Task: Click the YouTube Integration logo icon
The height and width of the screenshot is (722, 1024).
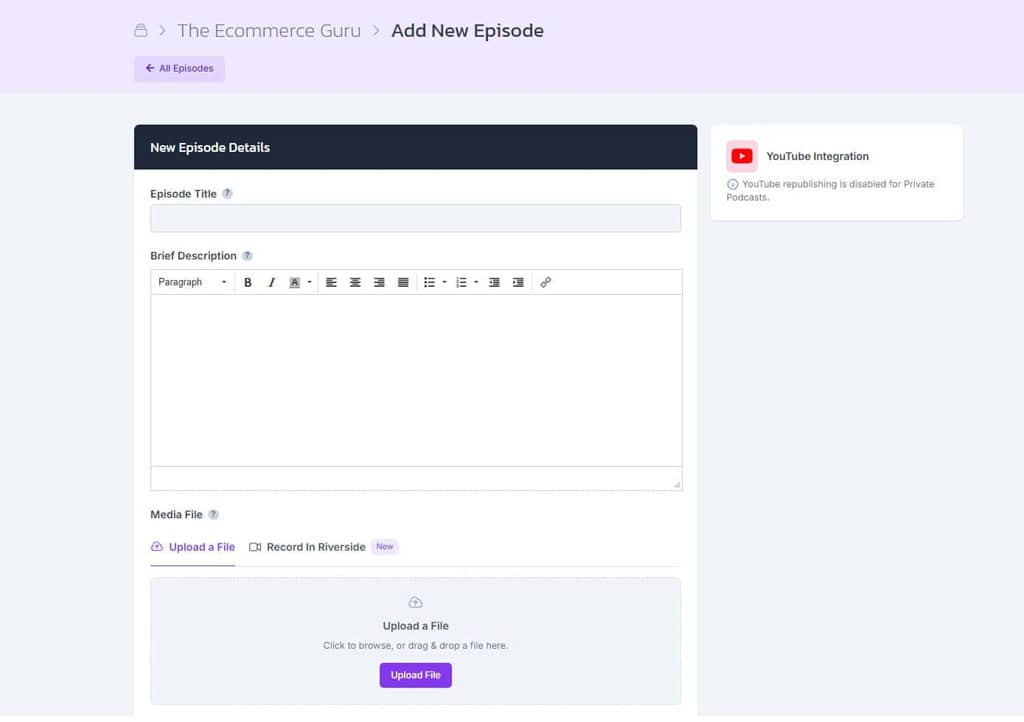Action: pyautogui.click(x=742, y=156)
